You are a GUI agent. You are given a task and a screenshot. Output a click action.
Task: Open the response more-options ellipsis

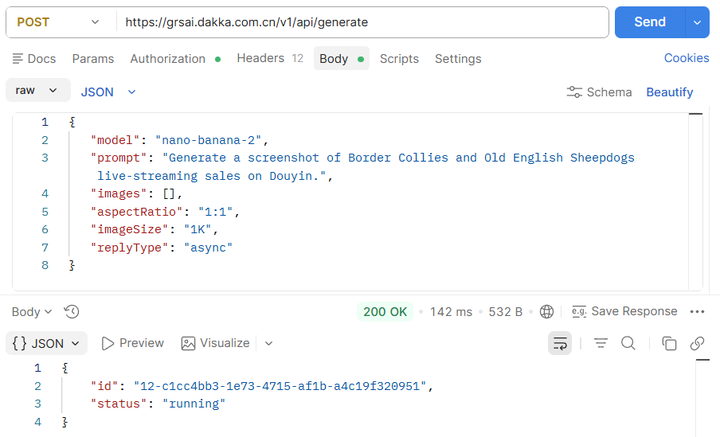point(697,312)
